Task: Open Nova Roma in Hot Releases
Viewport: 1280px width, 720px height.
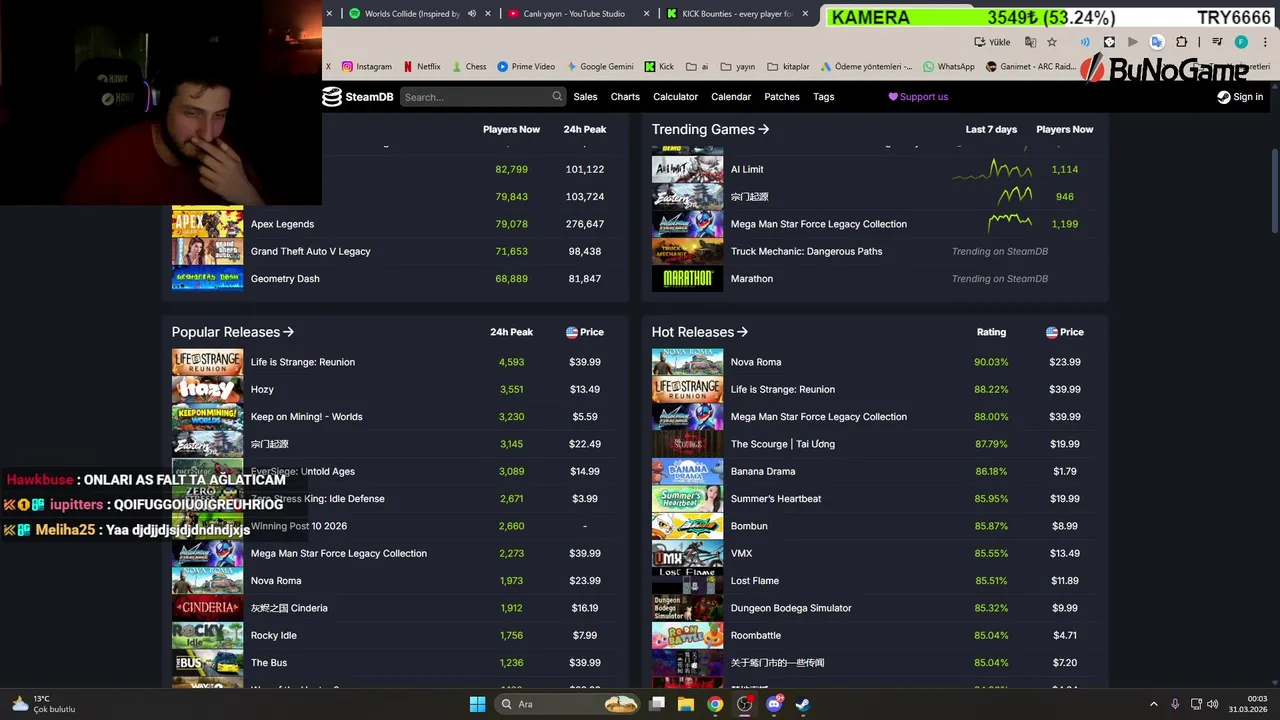Action: coord(756,362)
